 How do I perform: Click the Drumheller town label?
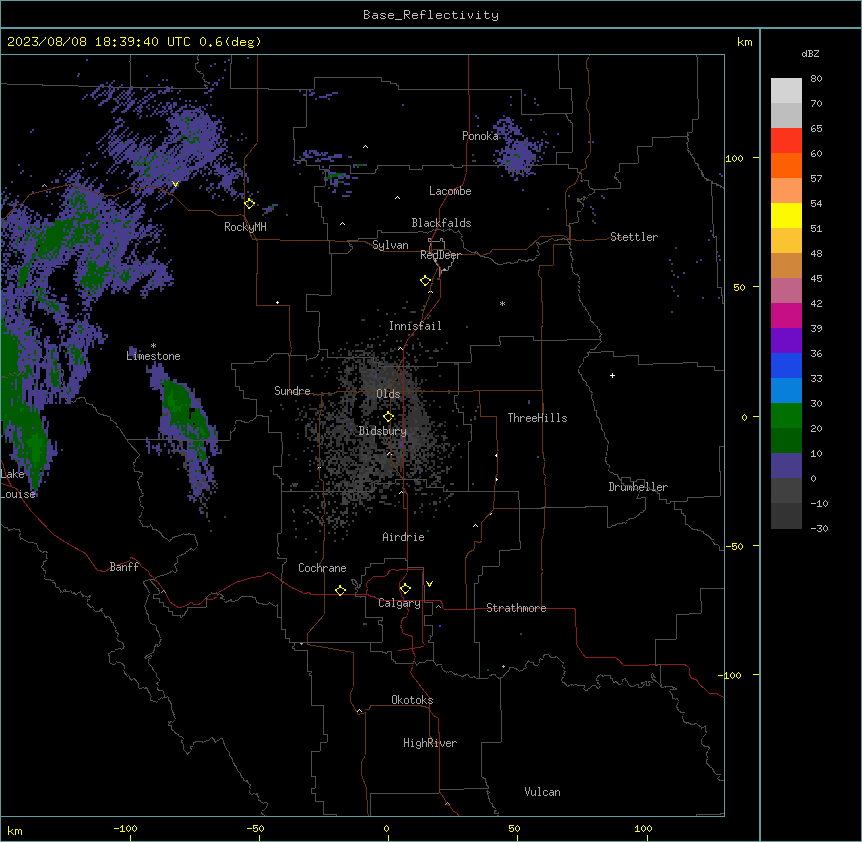click(638, 487)
